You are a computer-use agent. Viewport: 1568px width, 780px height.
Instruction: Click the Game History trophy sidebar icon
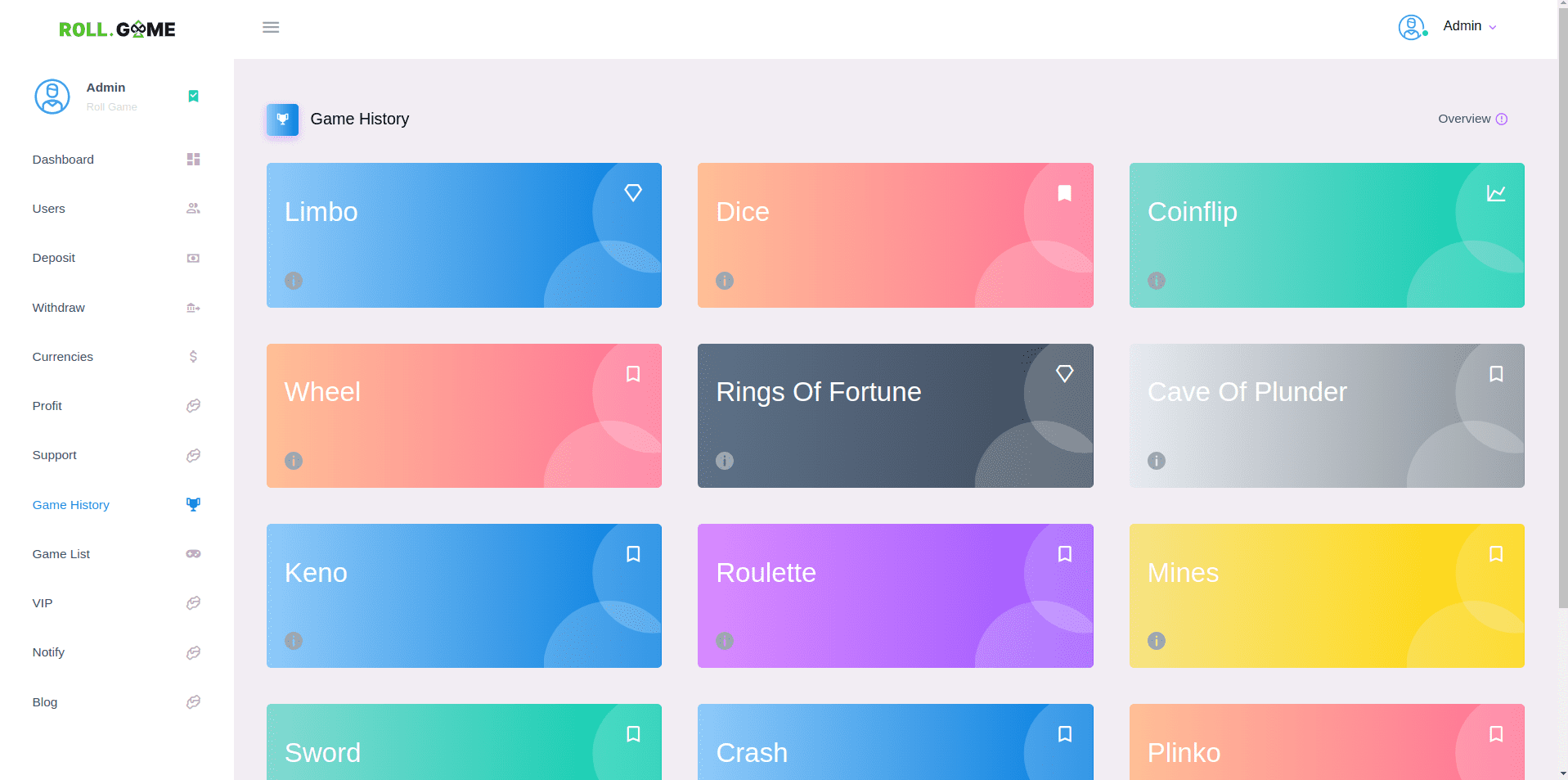(x=193, y=505)
